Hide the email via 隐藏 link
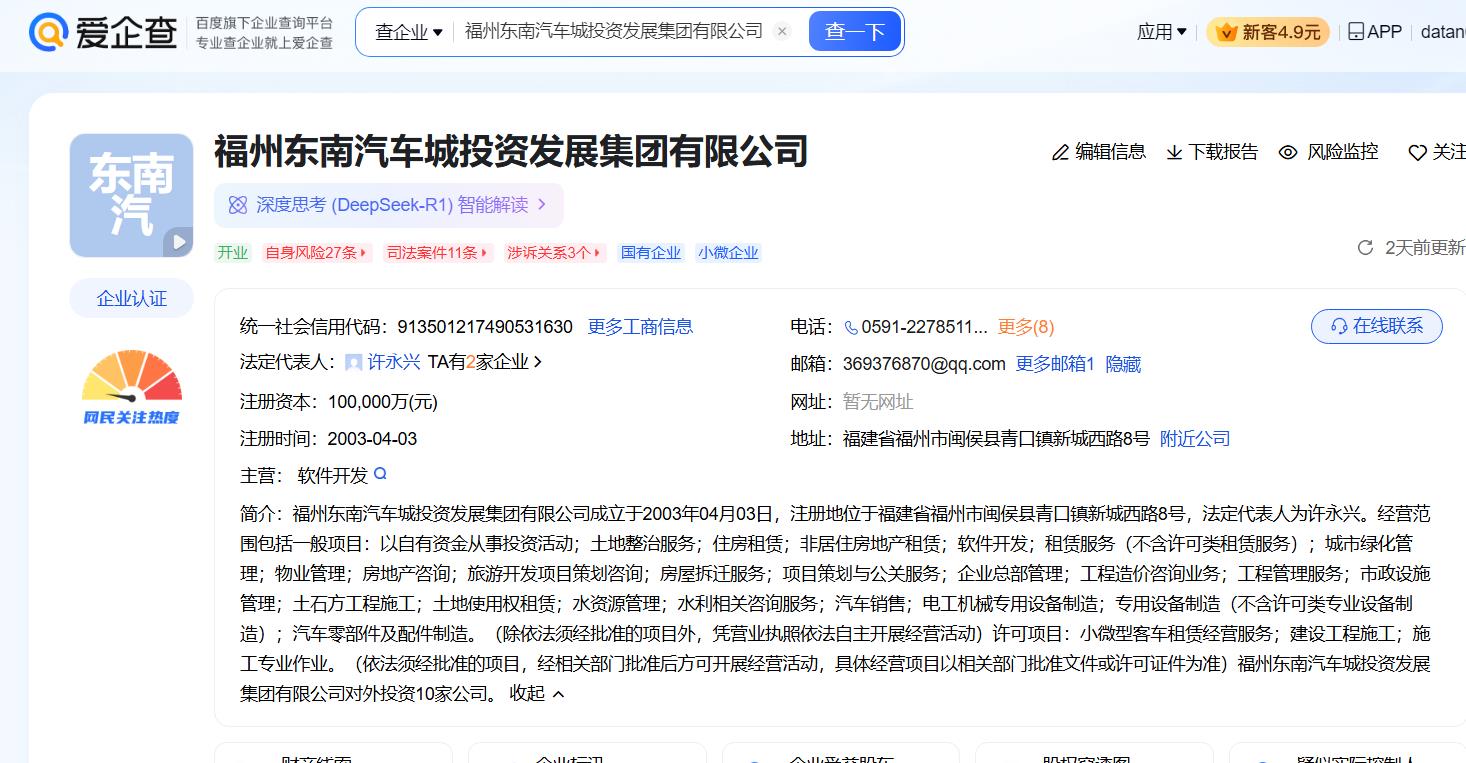This screenshot has height=763, width=1466. (1123, 365)
